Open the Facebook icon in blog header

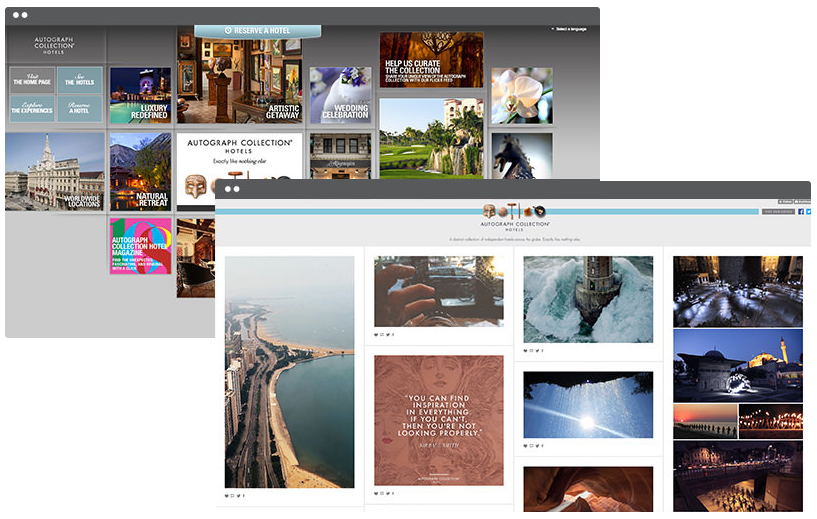point(801,212)
